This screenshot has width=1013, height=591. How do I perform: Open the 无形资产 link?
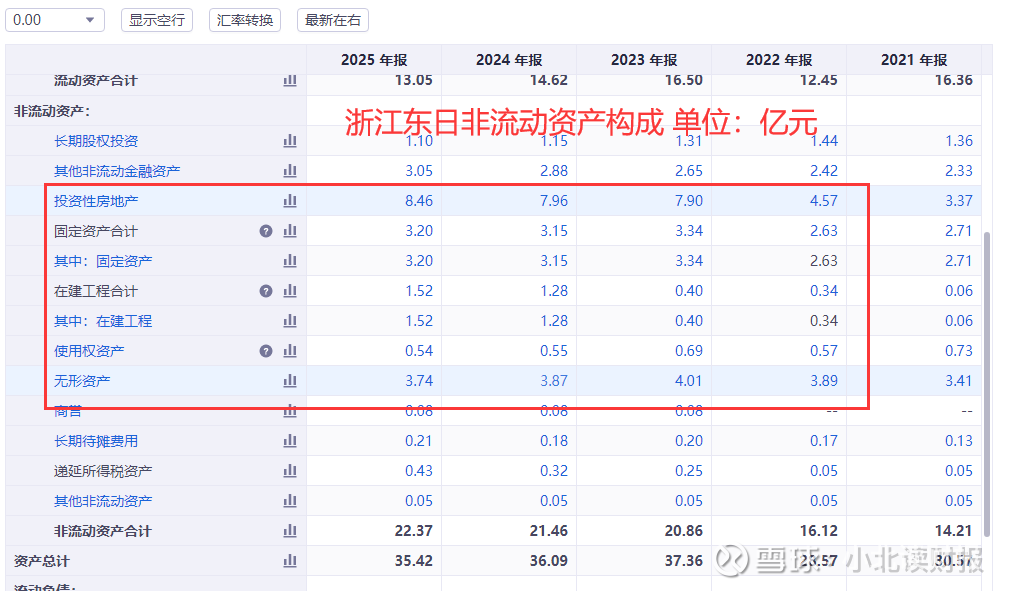[x=81, y=381]
